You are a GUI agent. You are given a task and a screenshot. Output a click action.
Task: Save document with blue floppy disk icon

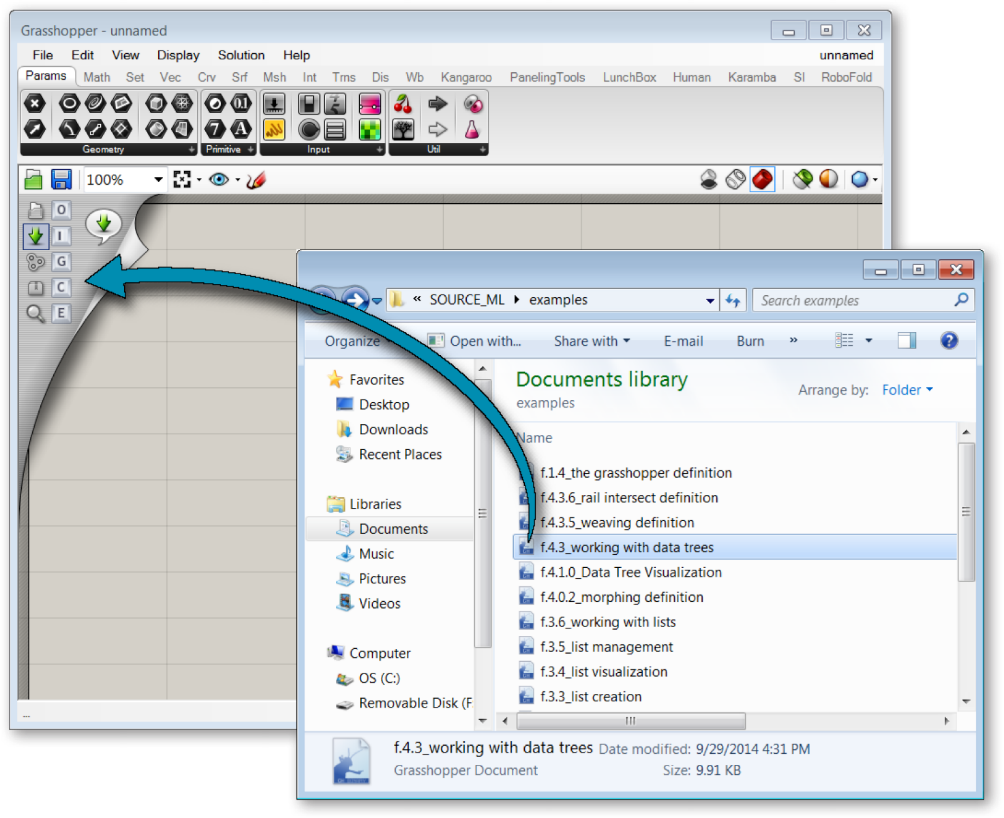coord(61,180)
